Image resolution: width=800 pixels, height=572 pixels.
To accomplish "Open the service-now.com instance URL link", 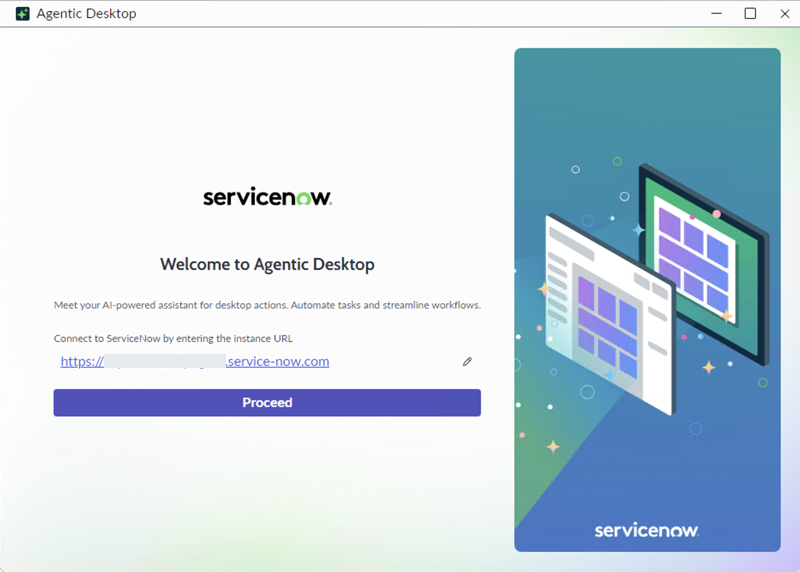I will [x=195, y=361].
